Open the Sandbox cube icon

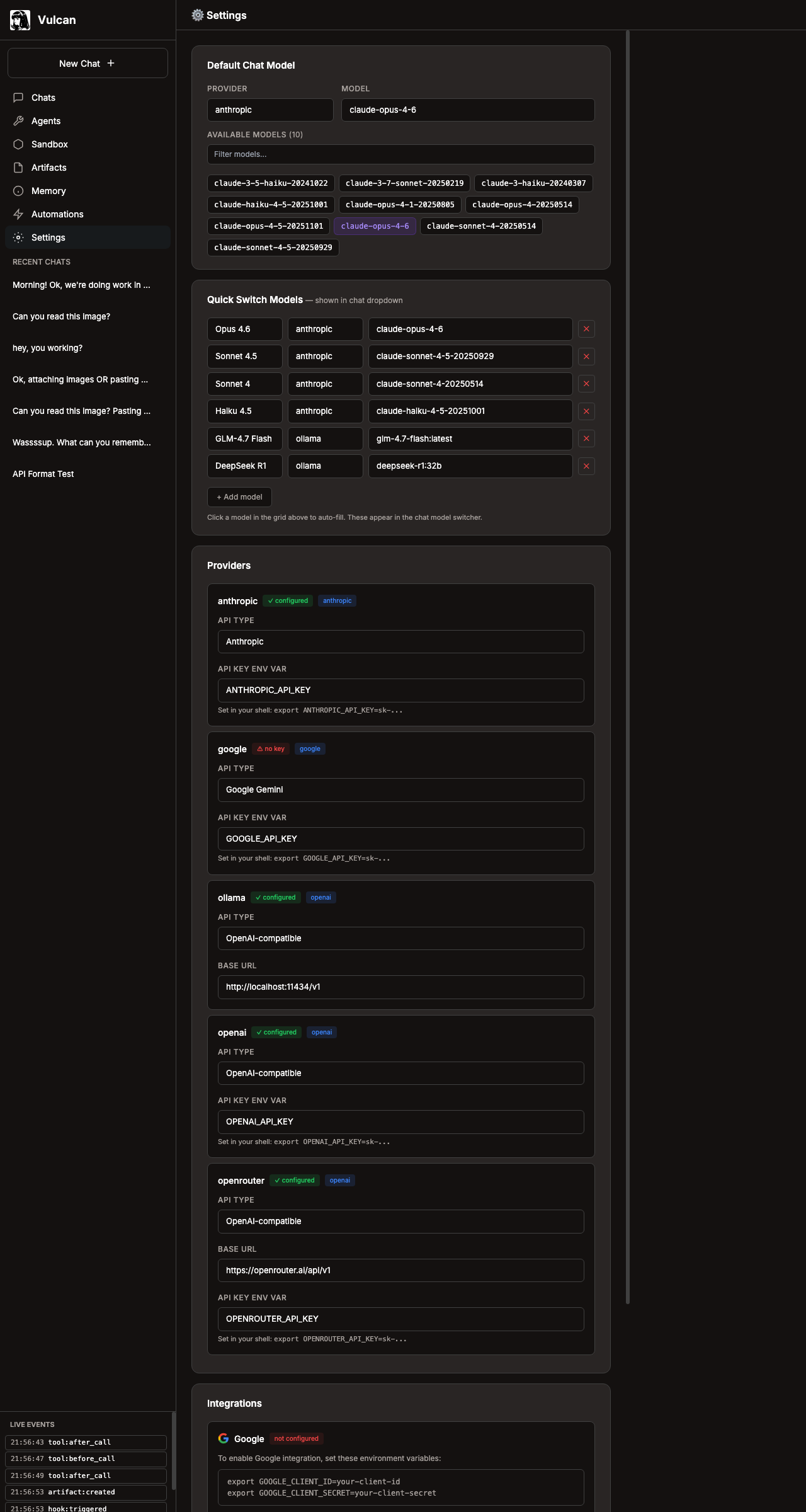[18, 144]
